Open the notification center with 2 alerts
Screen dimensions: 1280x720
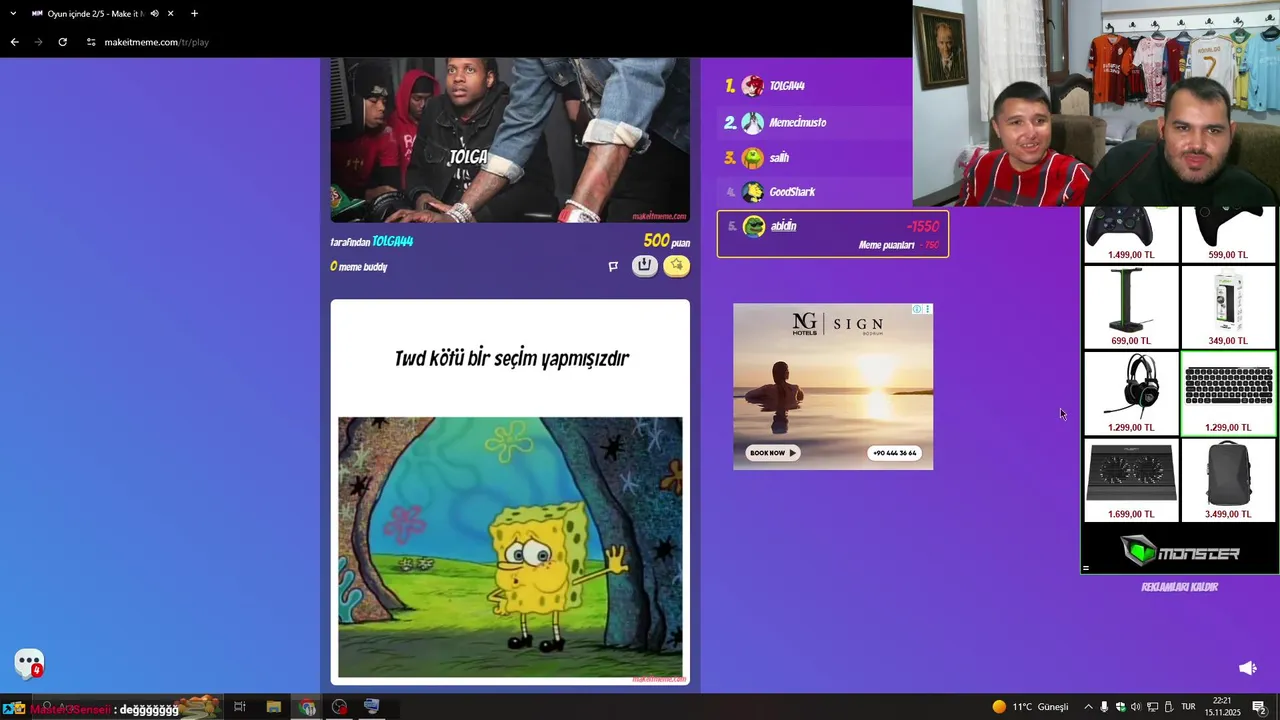tap(1259, 707)
